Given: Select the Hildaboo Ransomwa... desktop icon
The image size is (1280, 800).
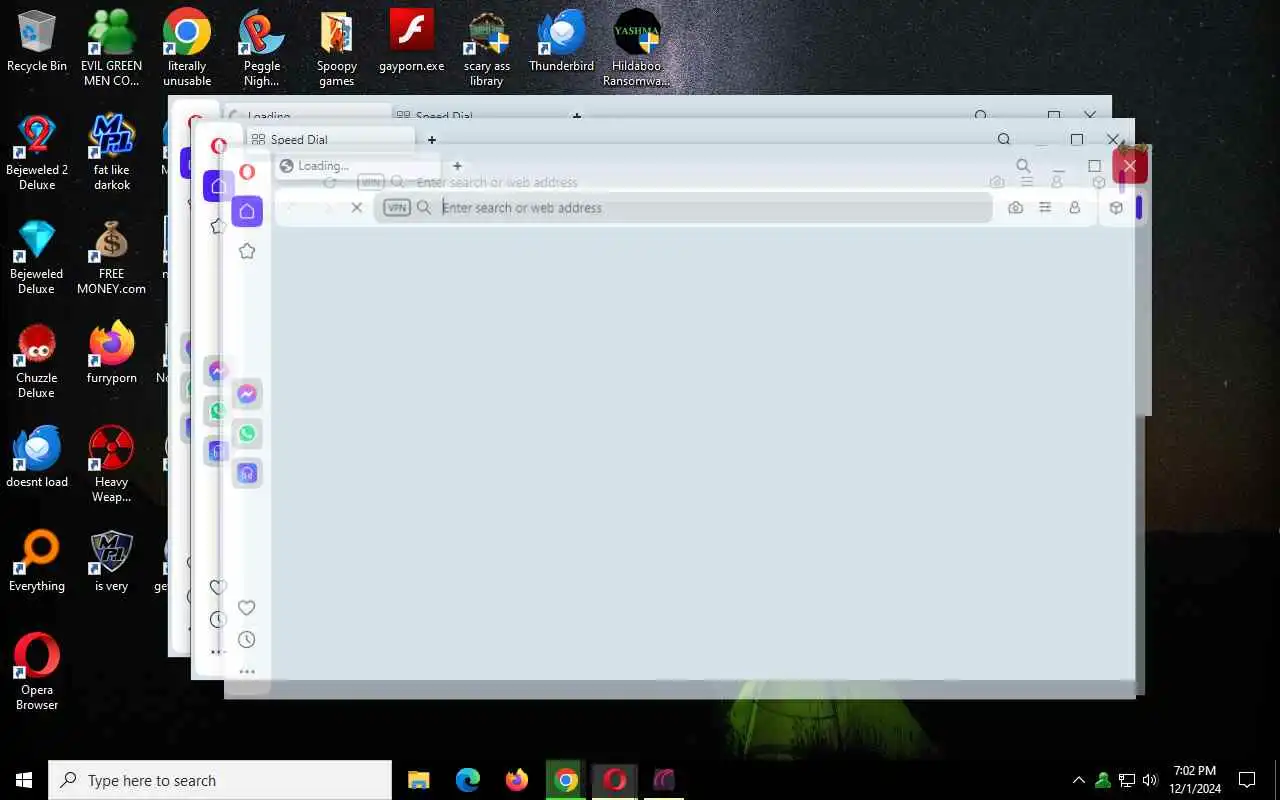Looking at the screenshot, I should pyautogui.click(x=637, y=48).
